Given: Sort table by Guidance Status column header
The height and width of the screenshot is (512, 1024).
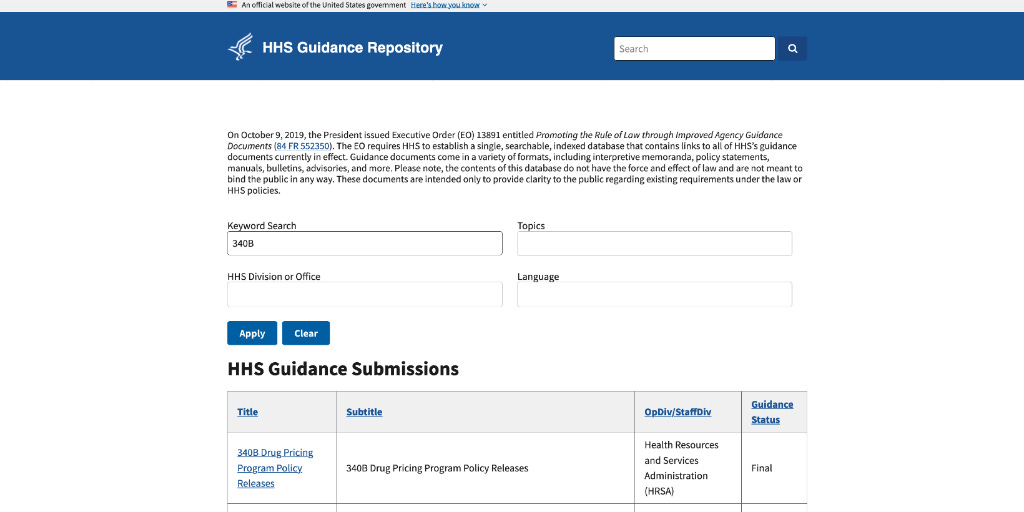Looking at the screenshot, I should [x=772, y=412].
